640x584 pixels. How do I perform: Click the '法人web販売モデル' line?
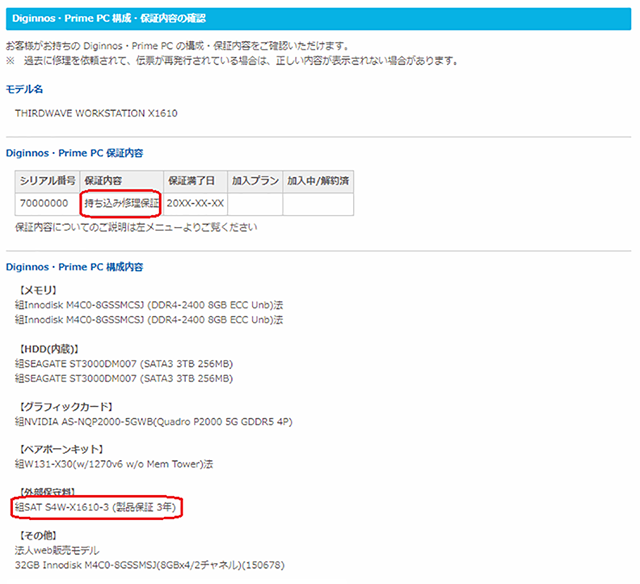(57, 551)
